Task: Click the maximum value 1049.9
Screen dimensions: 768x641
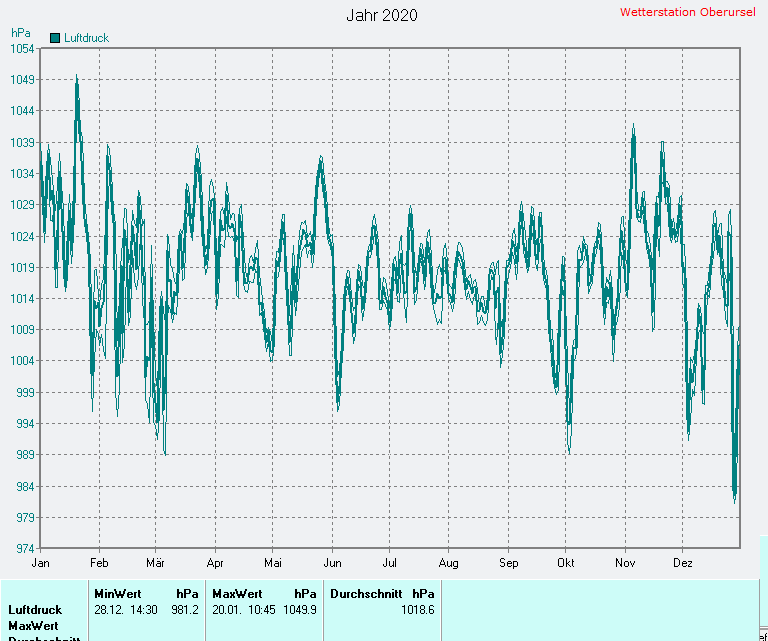Action: pyautogui.click(x=300, y=610)
